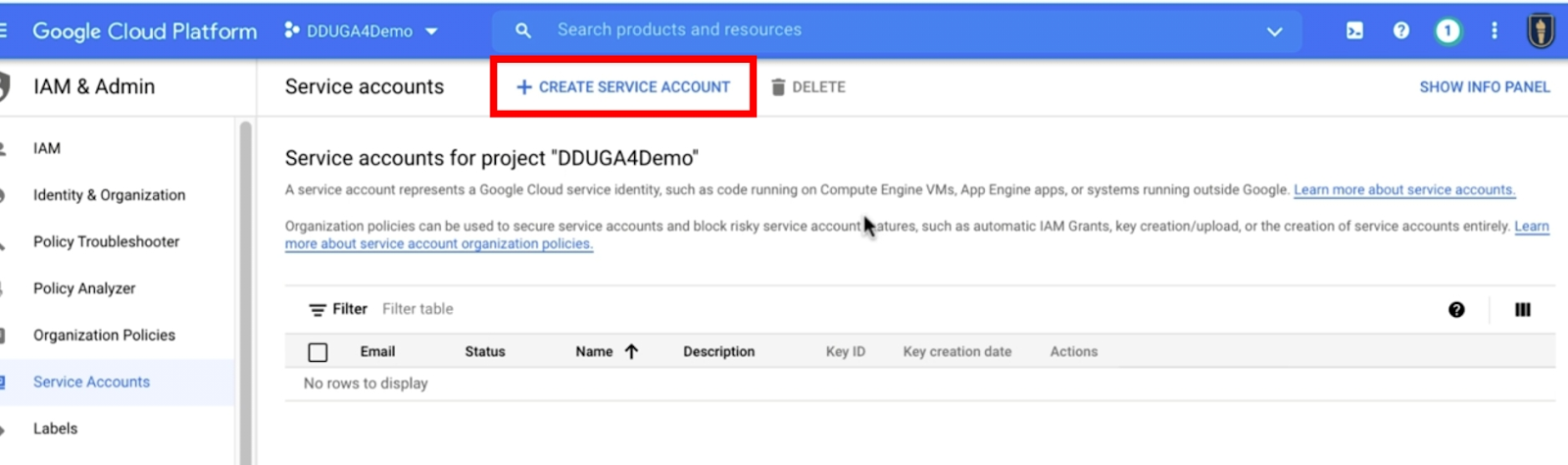Image resolution: width=1568 pixels, height=465 pixels.
Task: Click the Search products and resources field
Action: 897,30
